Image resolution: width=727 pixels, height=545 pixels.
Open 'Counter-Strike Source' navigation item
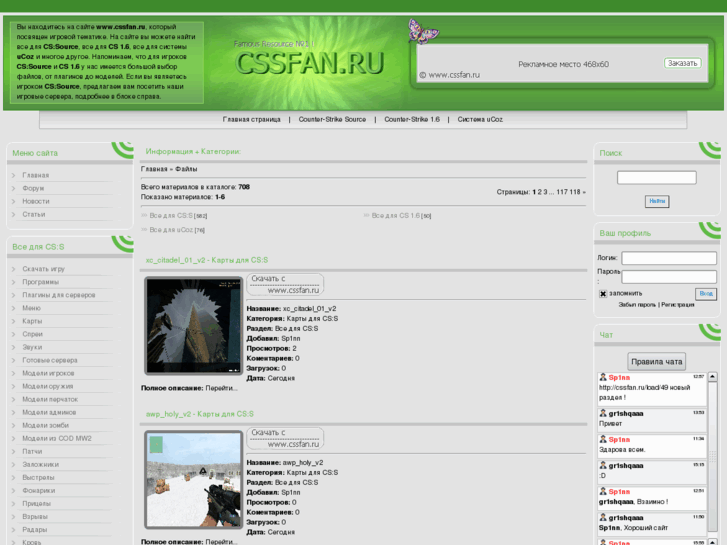(x=332, y=119)
